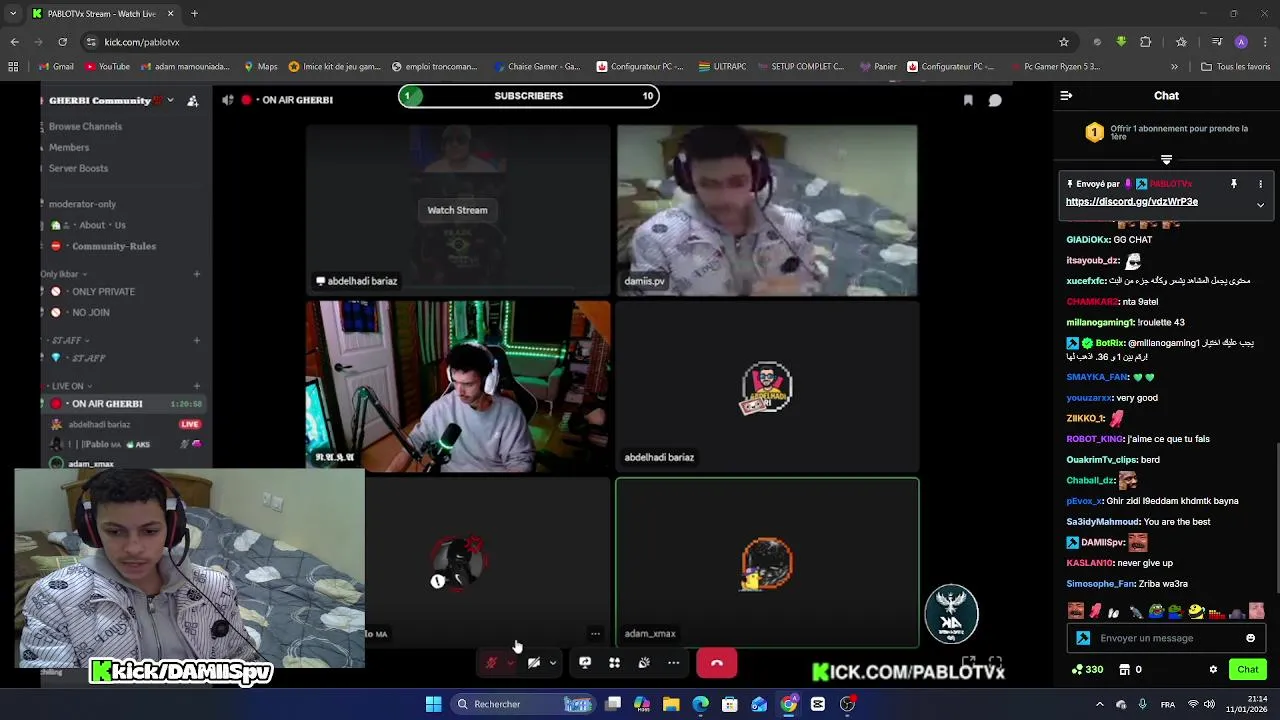Open more call options ellipsis
The height and width of the screenshot is (720, 1280).
[673, 663]
